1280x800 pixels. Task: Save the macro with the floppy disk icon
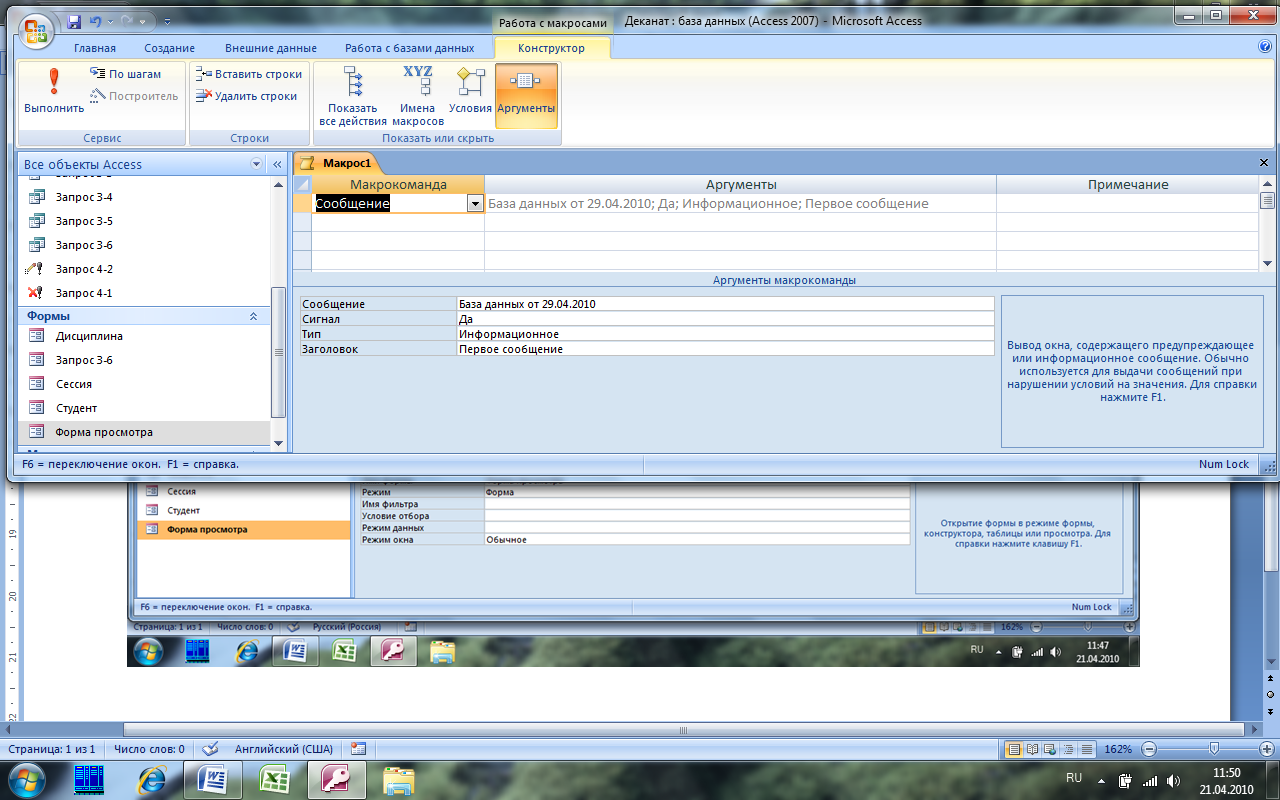[x=76, y=21]
